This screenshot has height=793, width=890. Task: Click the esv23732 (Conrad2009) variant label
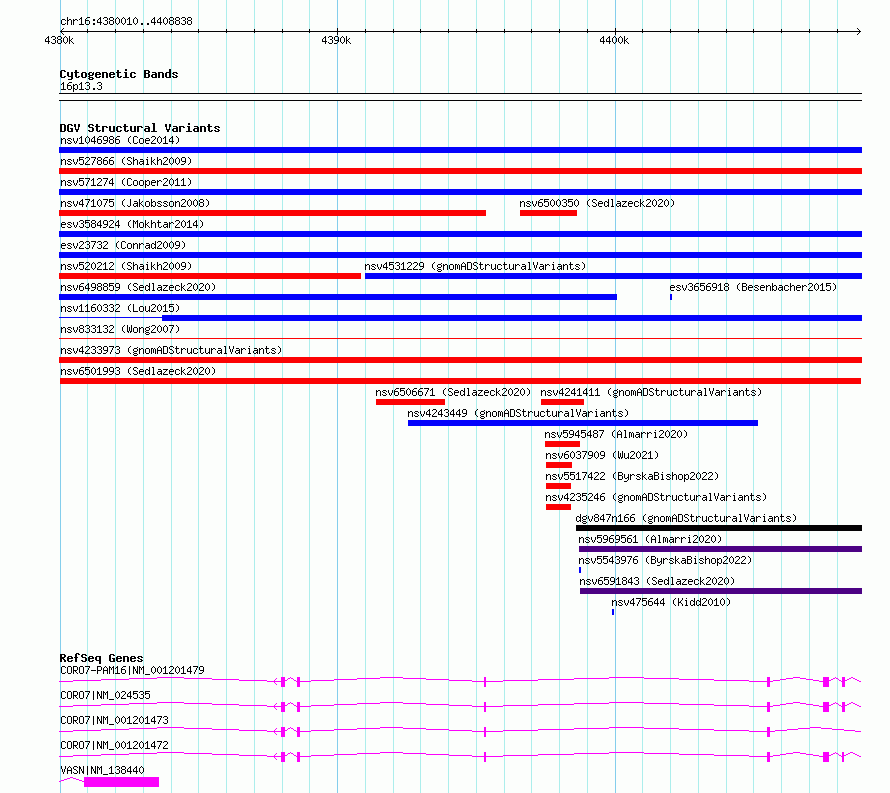coord(123,245)
